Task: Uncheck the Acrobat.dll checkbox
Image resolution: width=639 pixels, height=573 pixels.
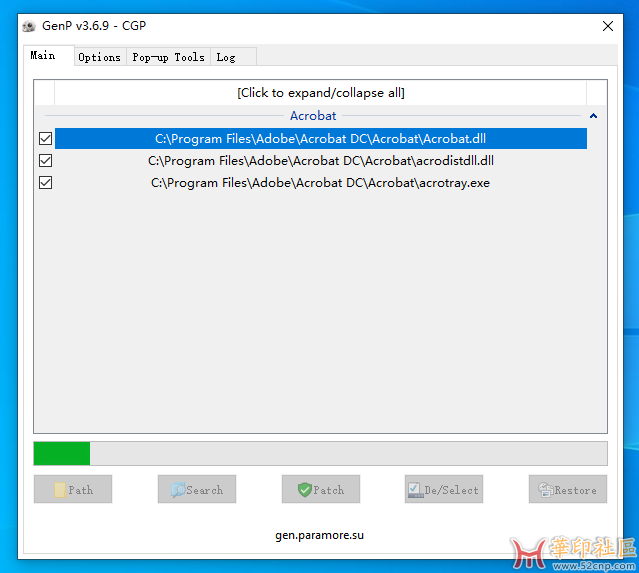Action: point(46,139)
